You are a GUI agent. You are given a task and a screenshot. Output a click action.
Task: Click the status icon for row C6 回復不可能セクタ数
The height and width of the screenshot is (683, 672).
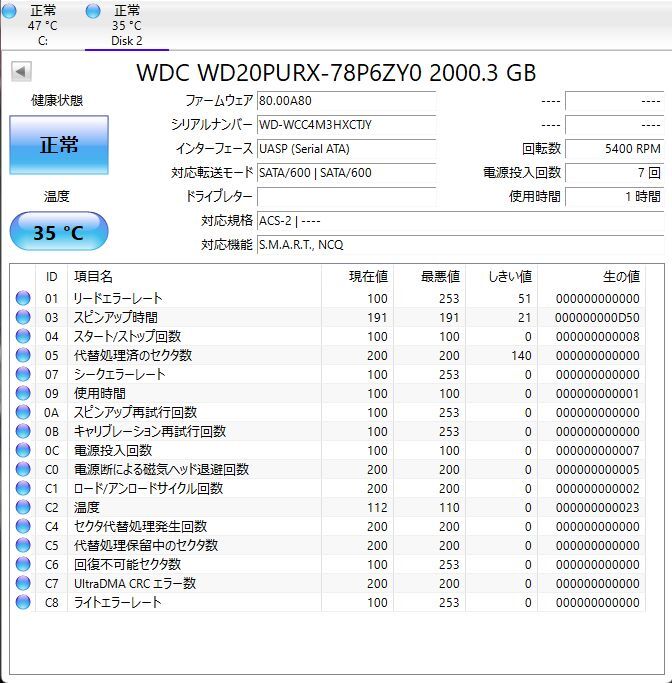pos(23,564)
